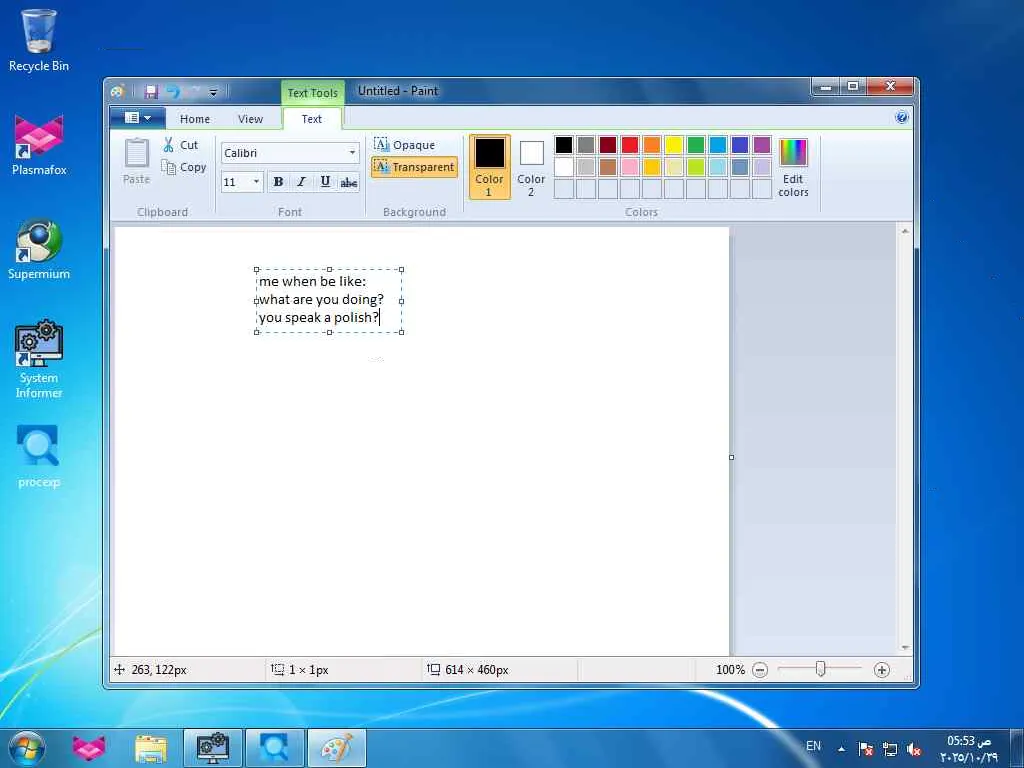Pick the black color swatch
The height and width of the screenshot is (768, 1024).
[x=564, y=144]
